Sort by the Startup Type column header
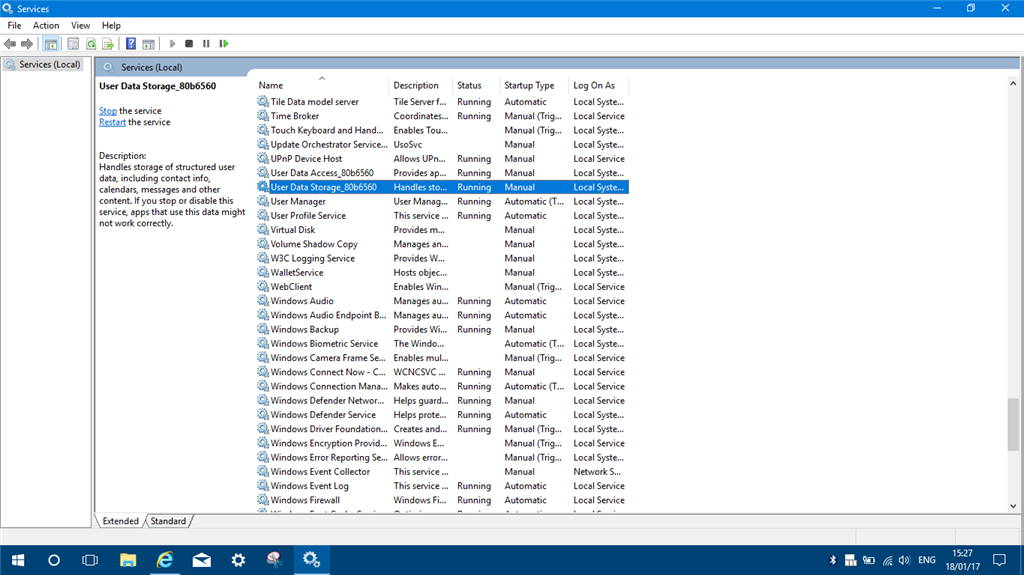1024x575 pixels. click(x=535, y=85)
